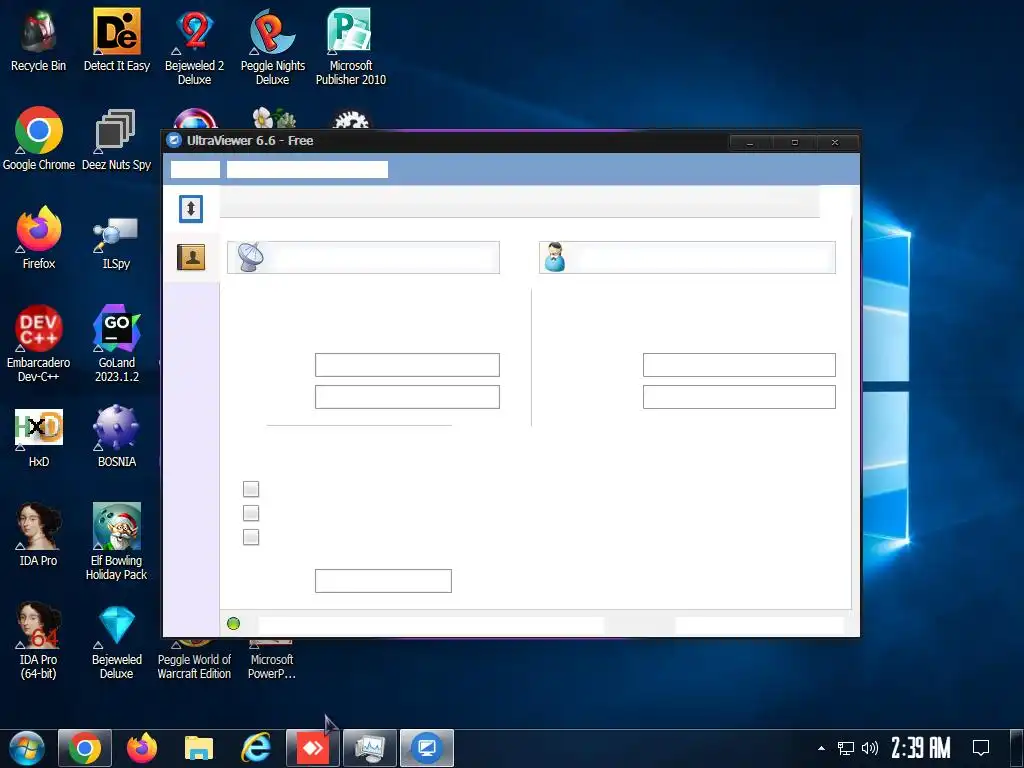Focus the upper field beside the satellite panel
The image size is (1024, 768).
point(408,365)
